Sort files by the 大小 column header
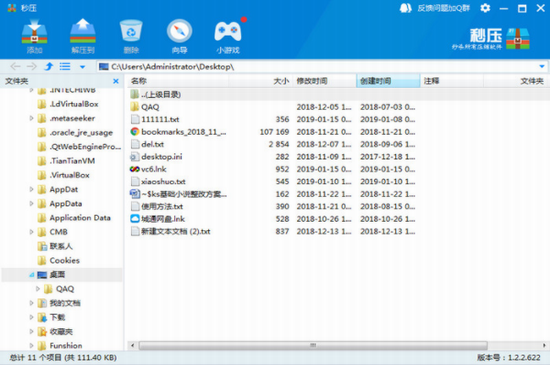Screen dimensions: 550x365 click(260, 81)
